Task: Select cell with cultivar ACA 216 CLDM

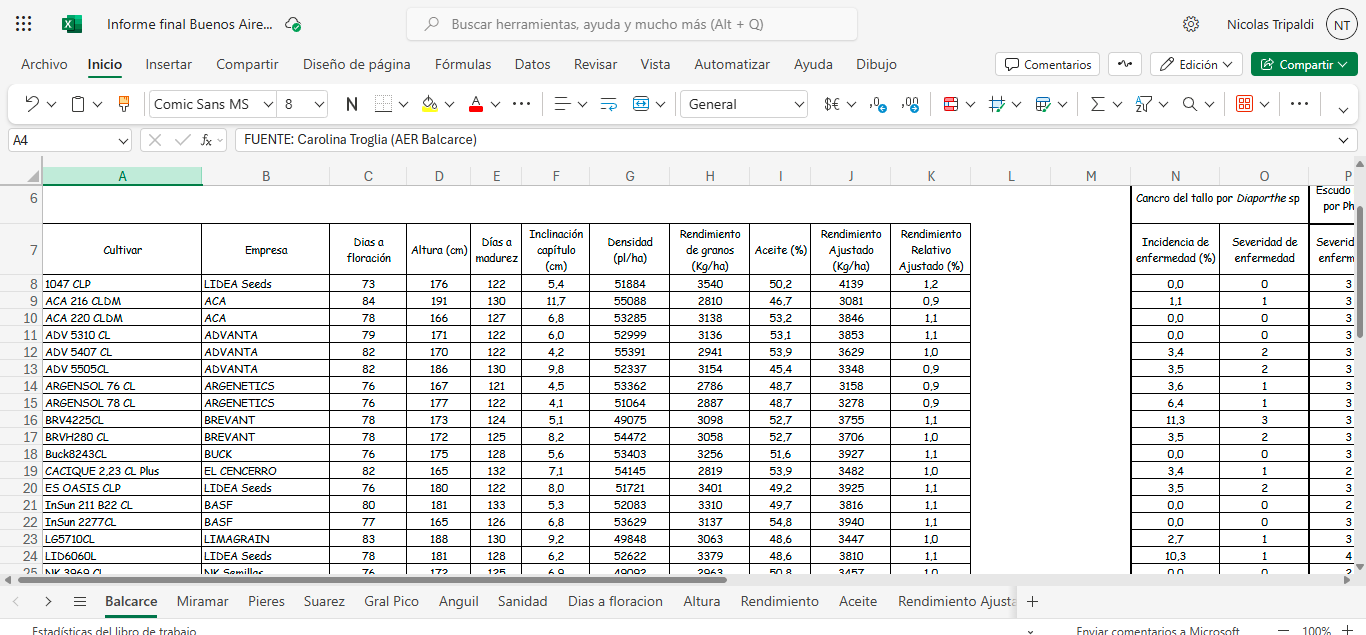Action: [x=122, y=301]
